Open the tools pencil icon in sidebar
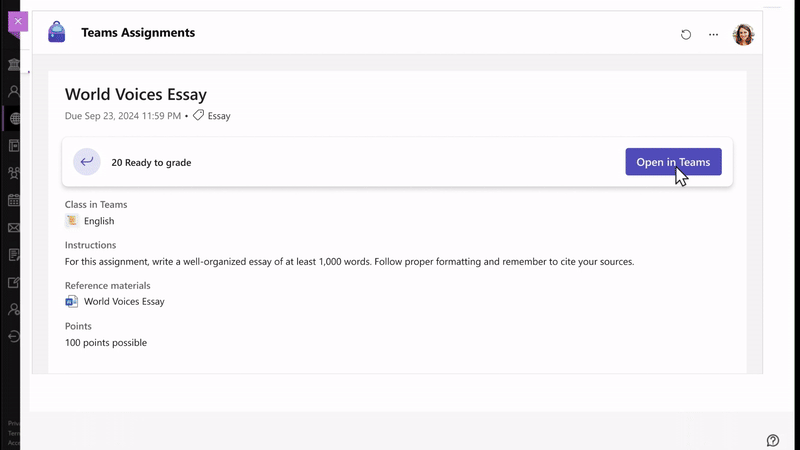Image resolution: width=800 pixels, height=450 pixels. tap(14, 282)
